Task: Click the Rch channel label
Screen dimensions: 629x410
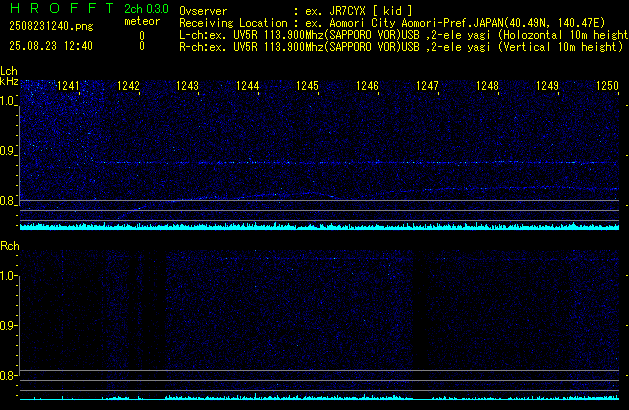Action: coord(10,246)
